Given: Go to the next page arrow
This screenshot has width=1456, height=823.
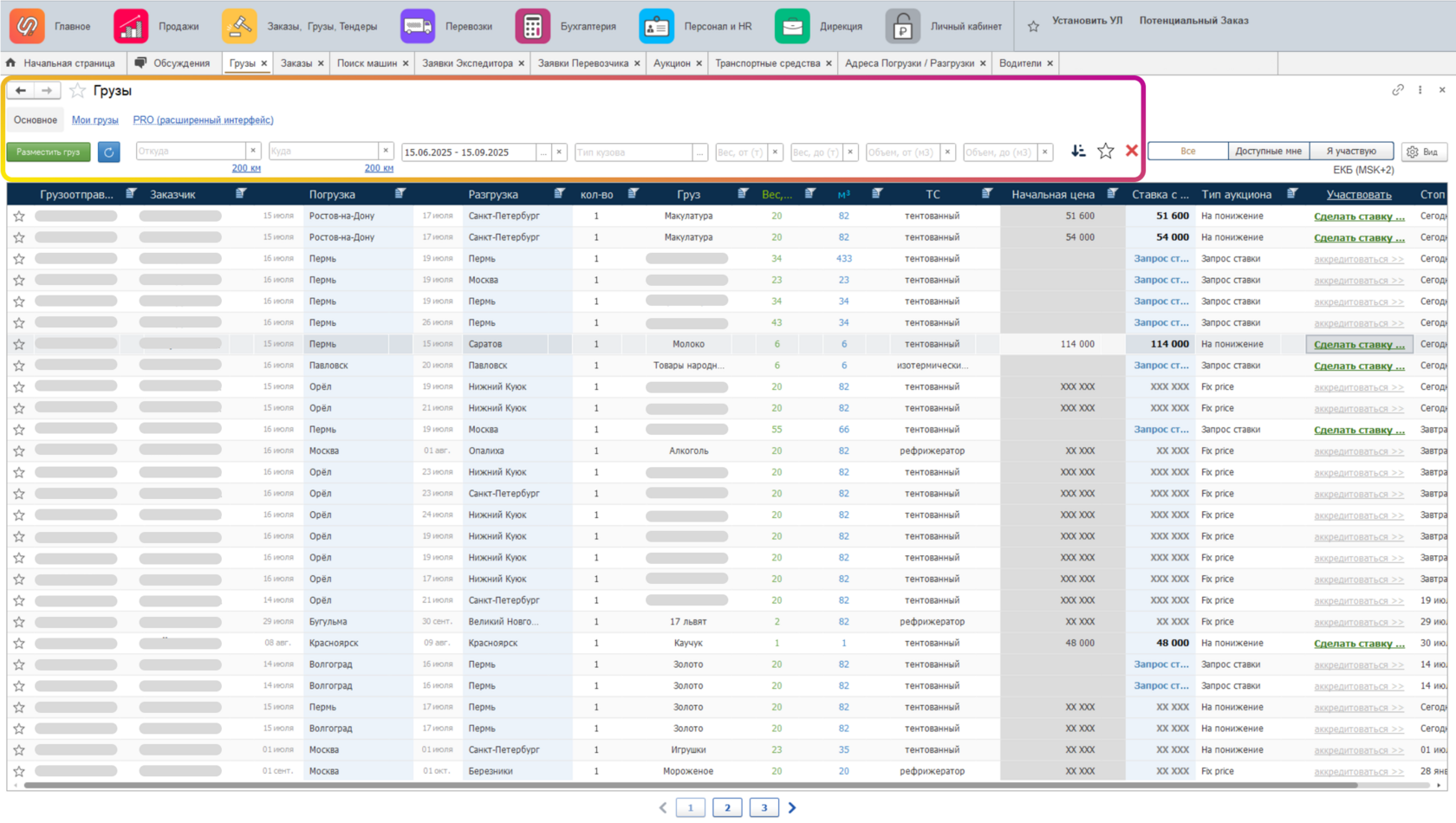Looking at the screenshot, I should tap(792, 808).
